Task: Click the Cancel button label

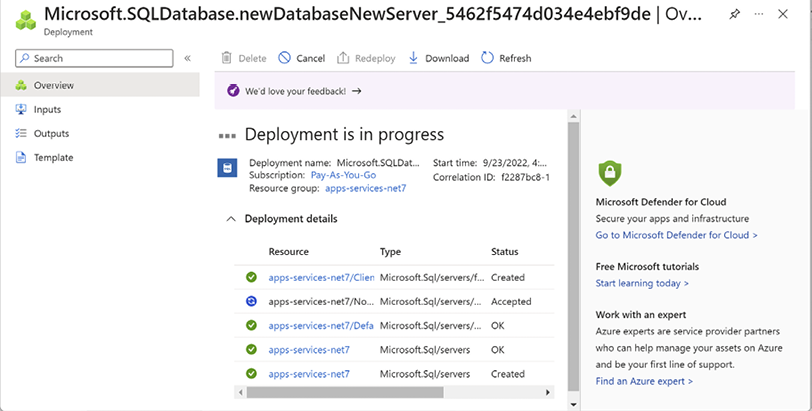Action: [x=311, y=58]
